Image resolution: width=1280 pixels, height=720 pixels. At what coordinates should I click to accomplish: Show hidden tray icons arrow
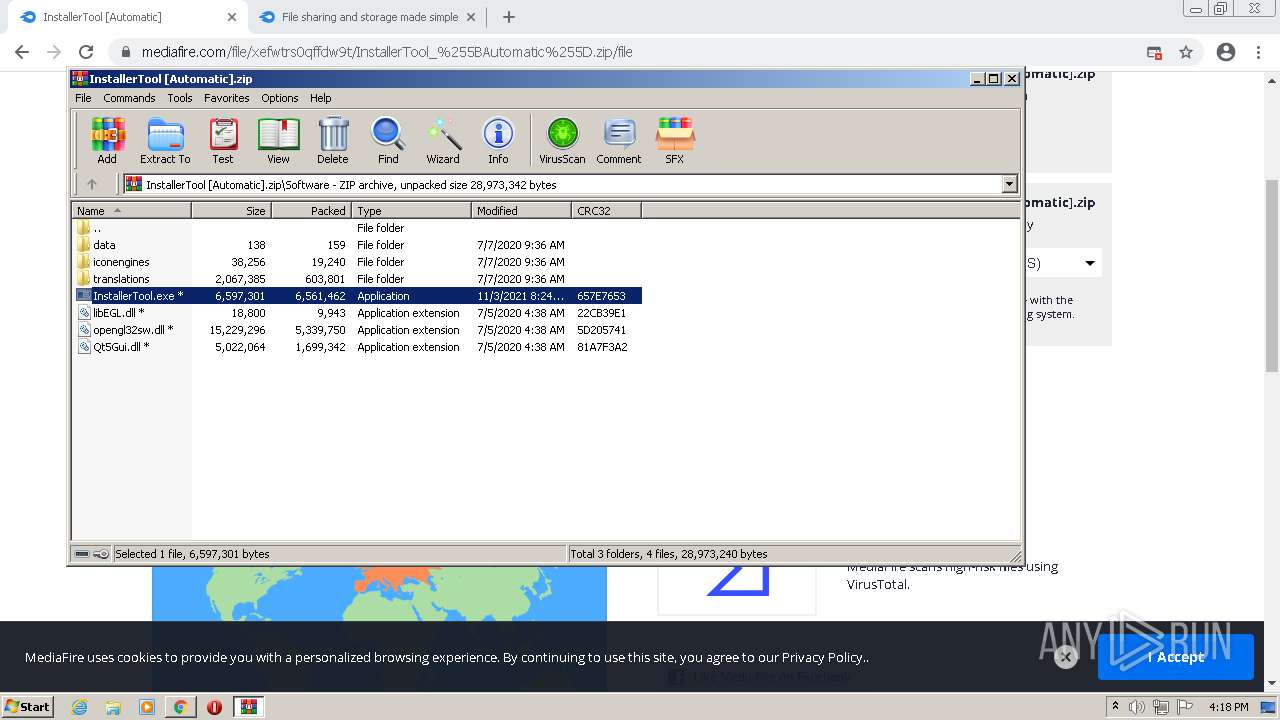point(1115,707)
